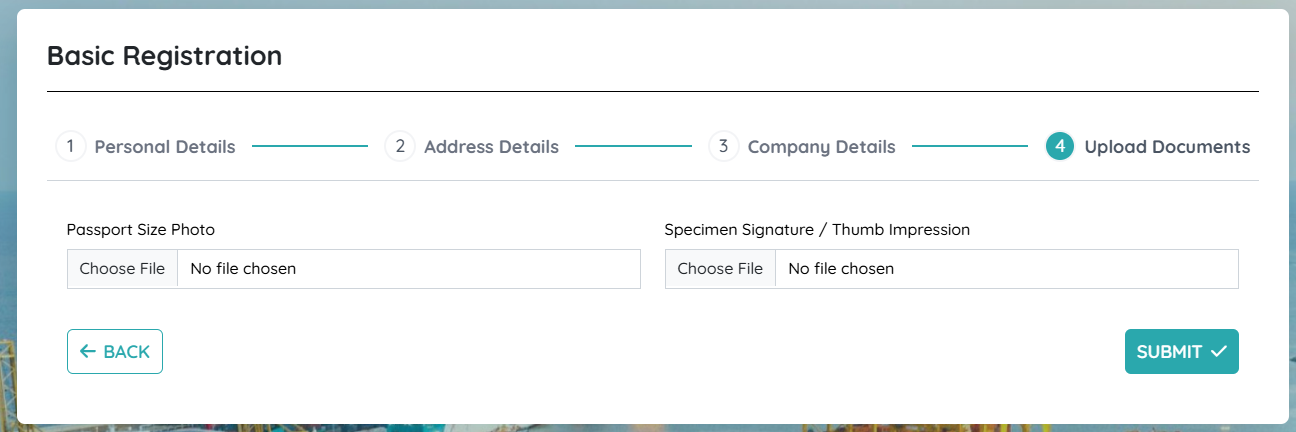Choose a file for Passport Size Photo
Image resolution: width=1296 pixels, height=432 pixels.
pyautogui.click(x=122, y=269)
